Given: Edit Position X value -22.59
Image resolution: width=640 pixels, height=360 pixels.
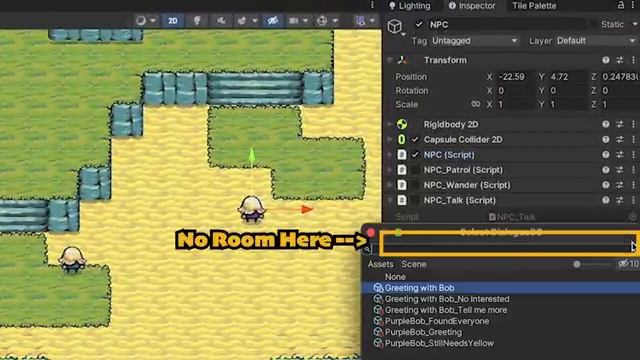Looking at the screenshot, I should point(514,77).
